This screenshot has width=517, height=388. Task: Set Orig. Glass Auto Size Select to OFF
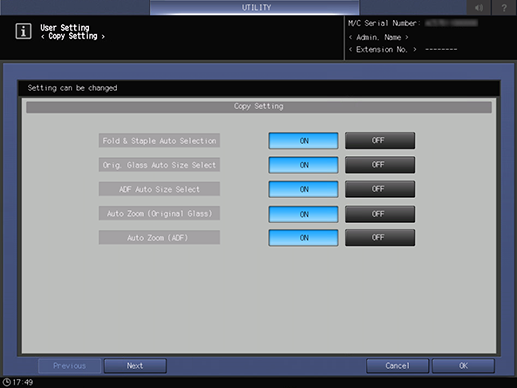380,165
